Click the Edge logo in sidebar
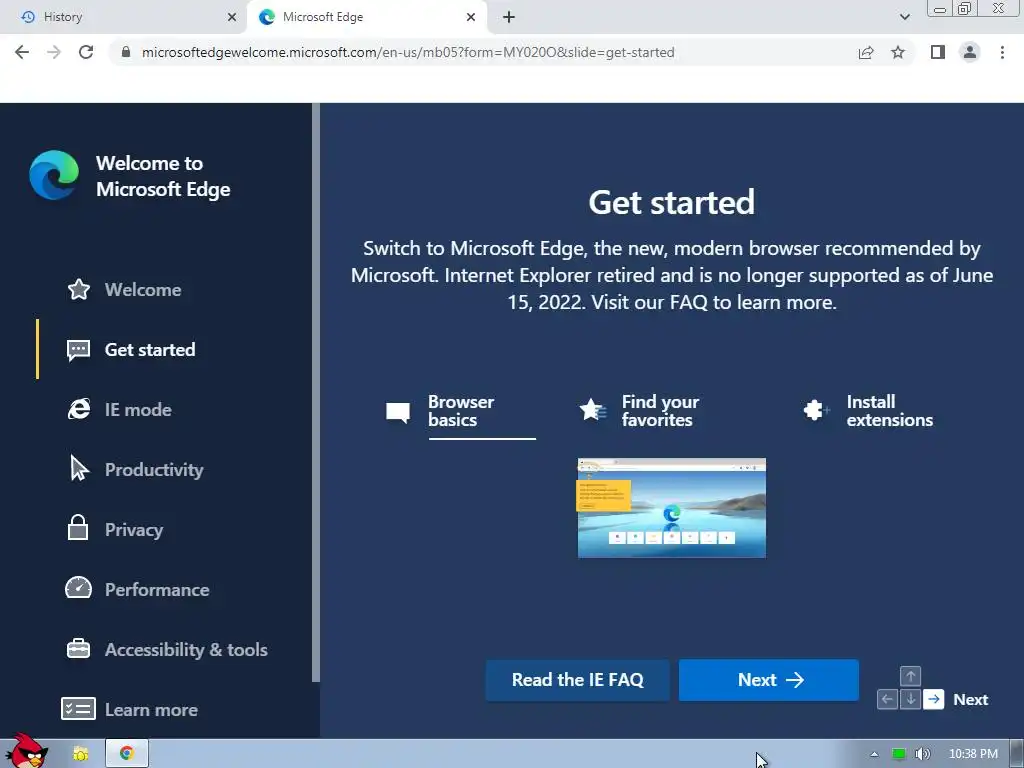The width and height of the screenshot is (1024, 768). click(54, 175)
